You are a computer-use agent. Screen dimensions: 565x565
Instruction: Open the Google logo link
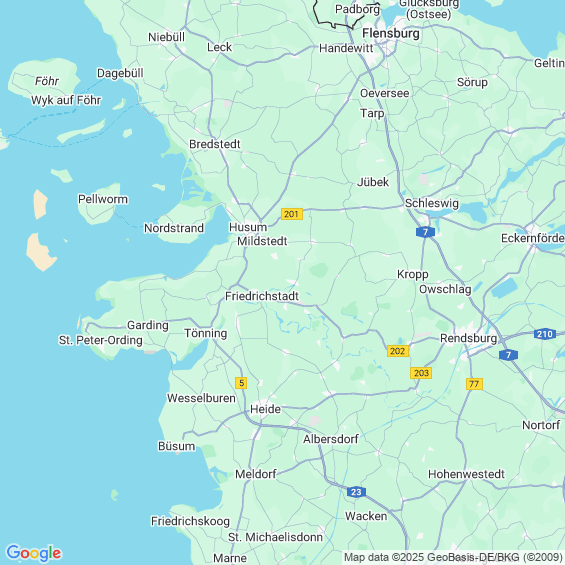pyautogui.click(x=34, y=553)
